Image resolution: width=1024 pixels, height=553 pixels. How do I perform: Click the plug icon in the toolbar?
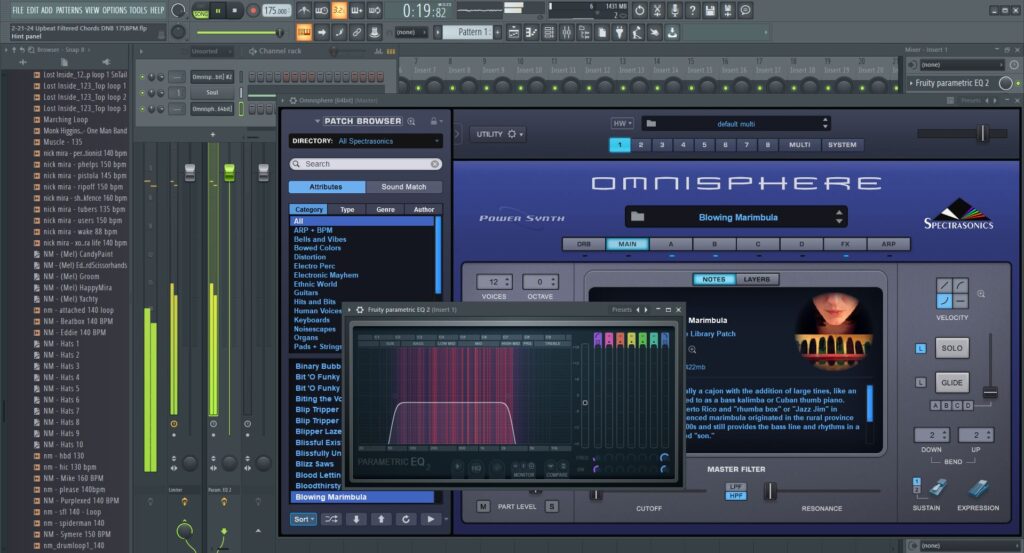coord(619,32)
